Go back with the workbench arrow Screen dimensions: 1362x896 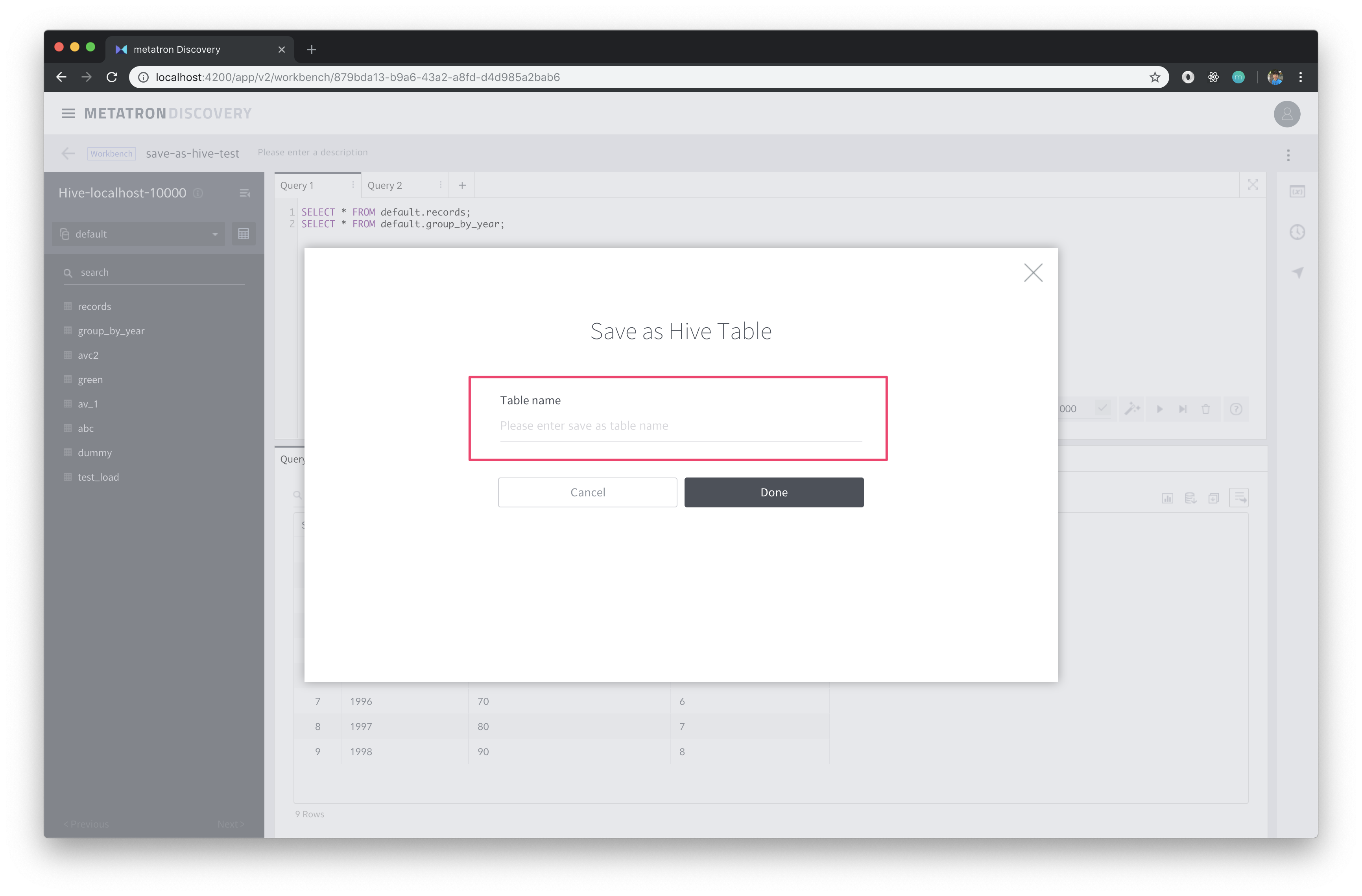(68, 153)
